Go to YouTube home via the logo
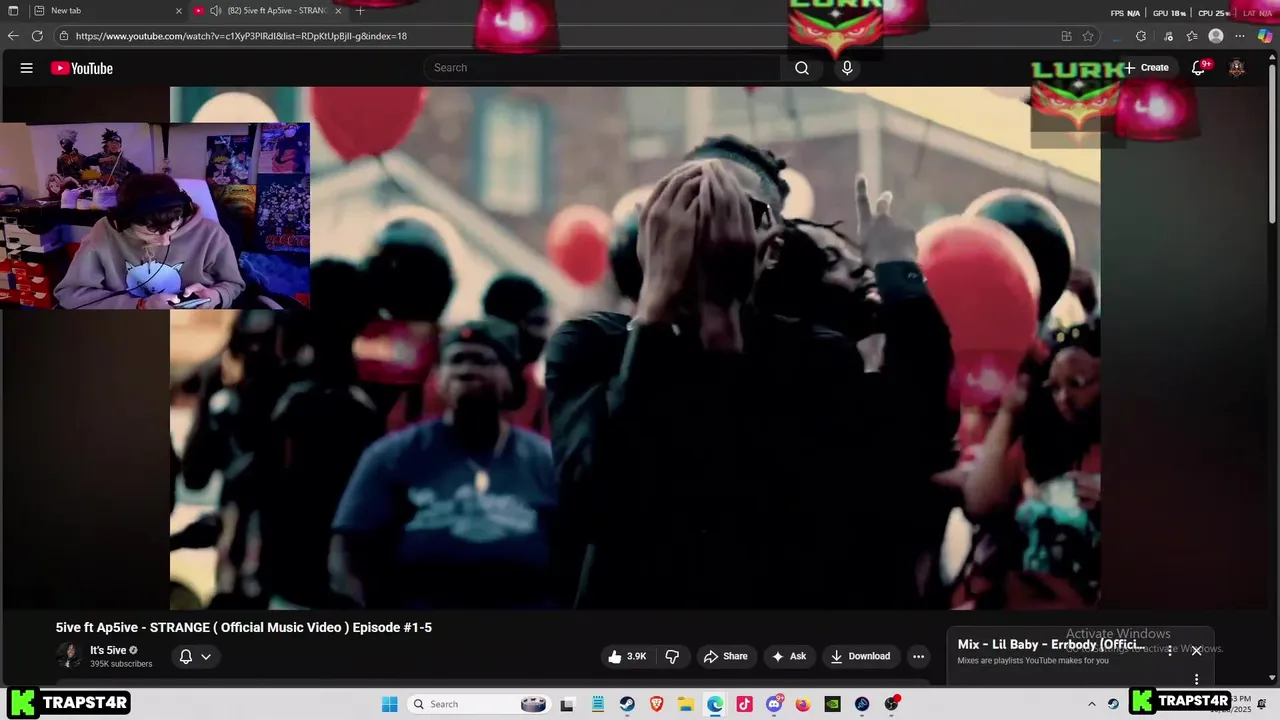The height and width of the screenshot is (720, 1280). pos(82,68)
